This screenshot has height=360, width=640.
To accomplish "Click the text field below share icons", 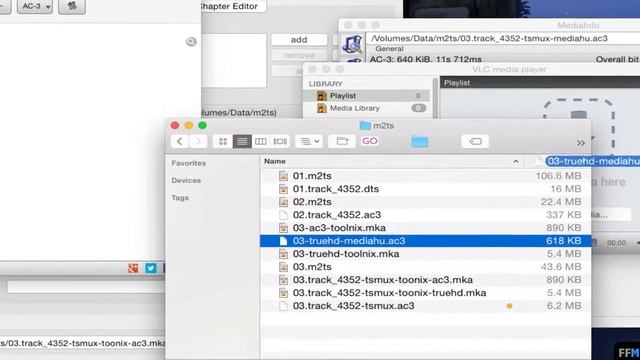I will tap(86, 287).
